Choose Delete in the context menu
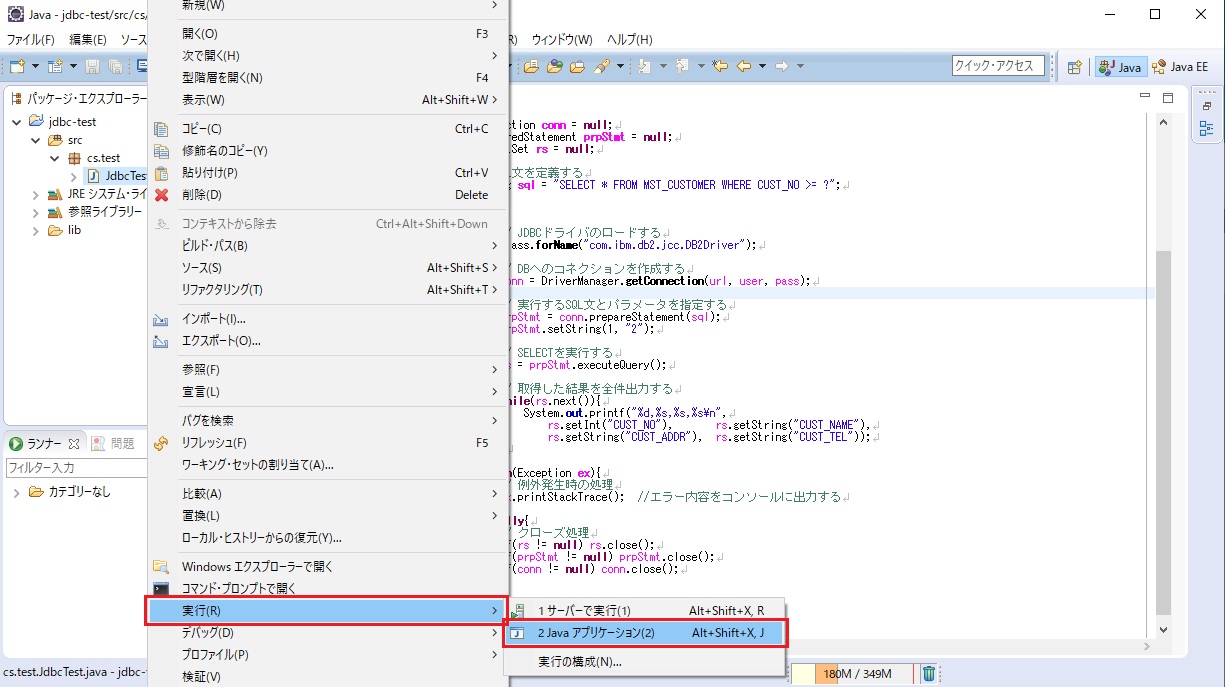The width and height of the screenshot is (1225, 687). coord(329,195)
